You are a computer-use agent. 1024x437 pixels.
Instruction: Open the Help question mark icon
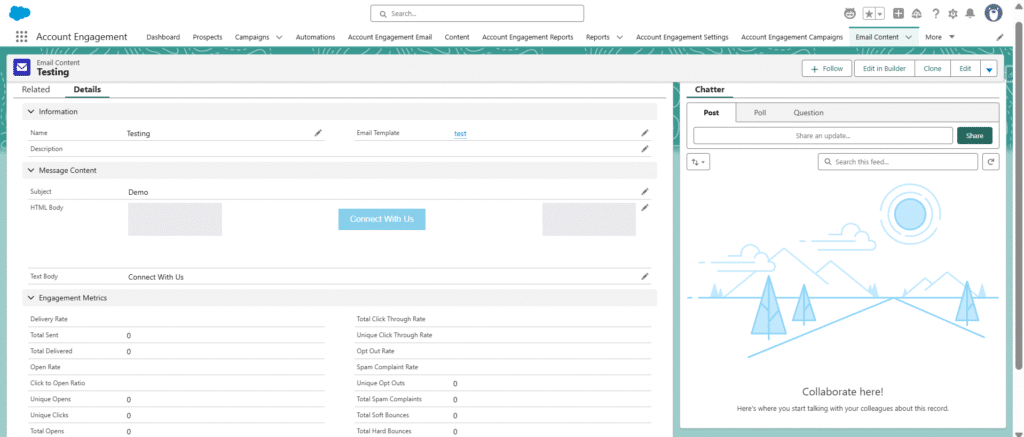(x=936, y=14)
